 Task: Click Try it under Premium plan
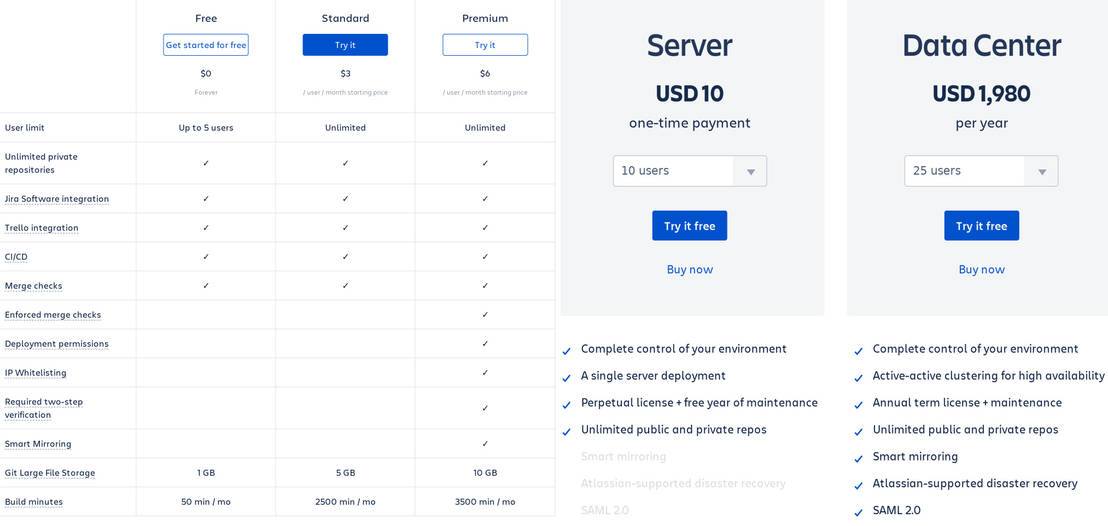[x=485, y=45]
